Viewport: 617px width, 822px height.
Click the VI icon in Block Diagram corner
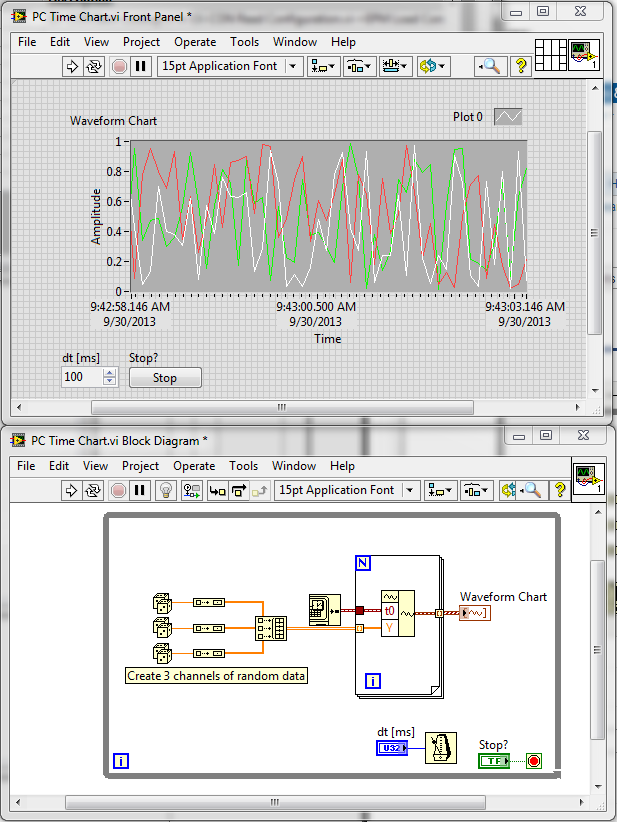[588, 479]
